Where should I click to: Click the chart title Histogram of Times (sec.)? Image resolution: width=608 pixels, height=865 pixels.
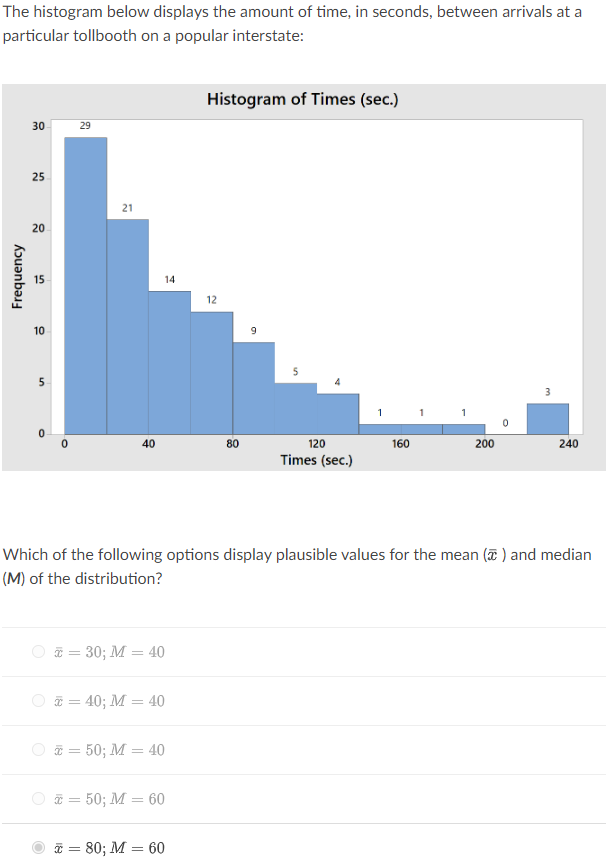[304, 99]
